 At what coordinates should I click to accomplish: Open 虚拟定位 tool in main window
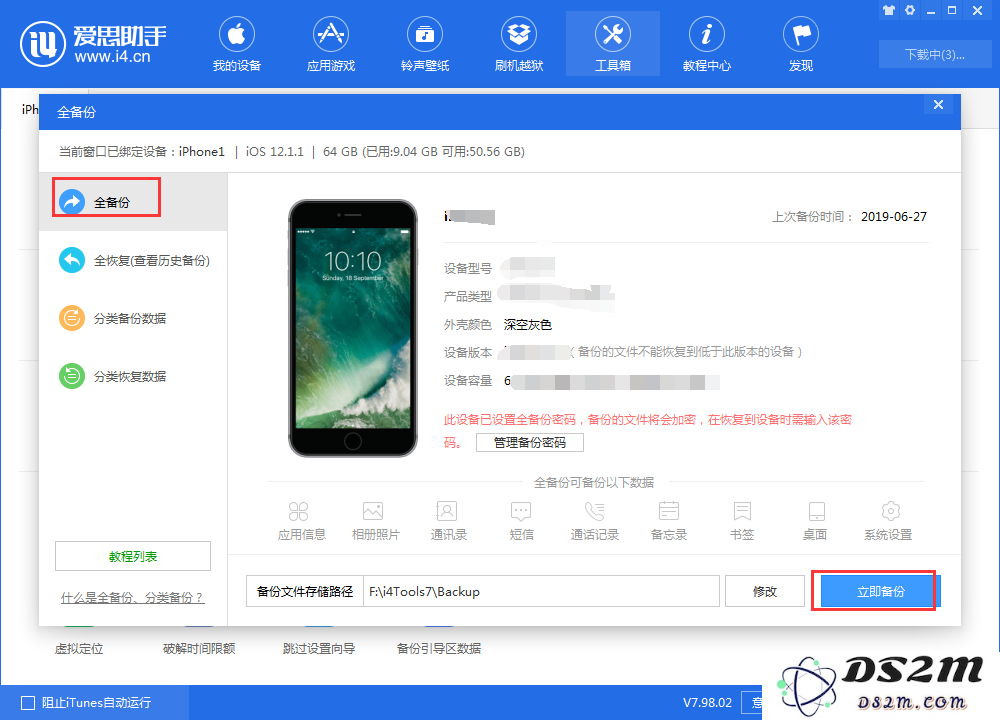point(79,649)
